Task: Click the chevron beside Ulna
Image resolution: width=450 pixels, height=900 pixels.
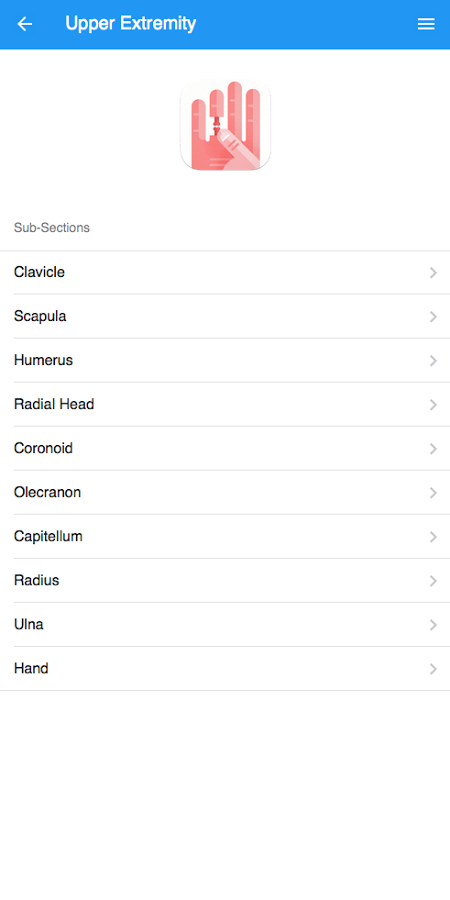Action: [433, 625]
